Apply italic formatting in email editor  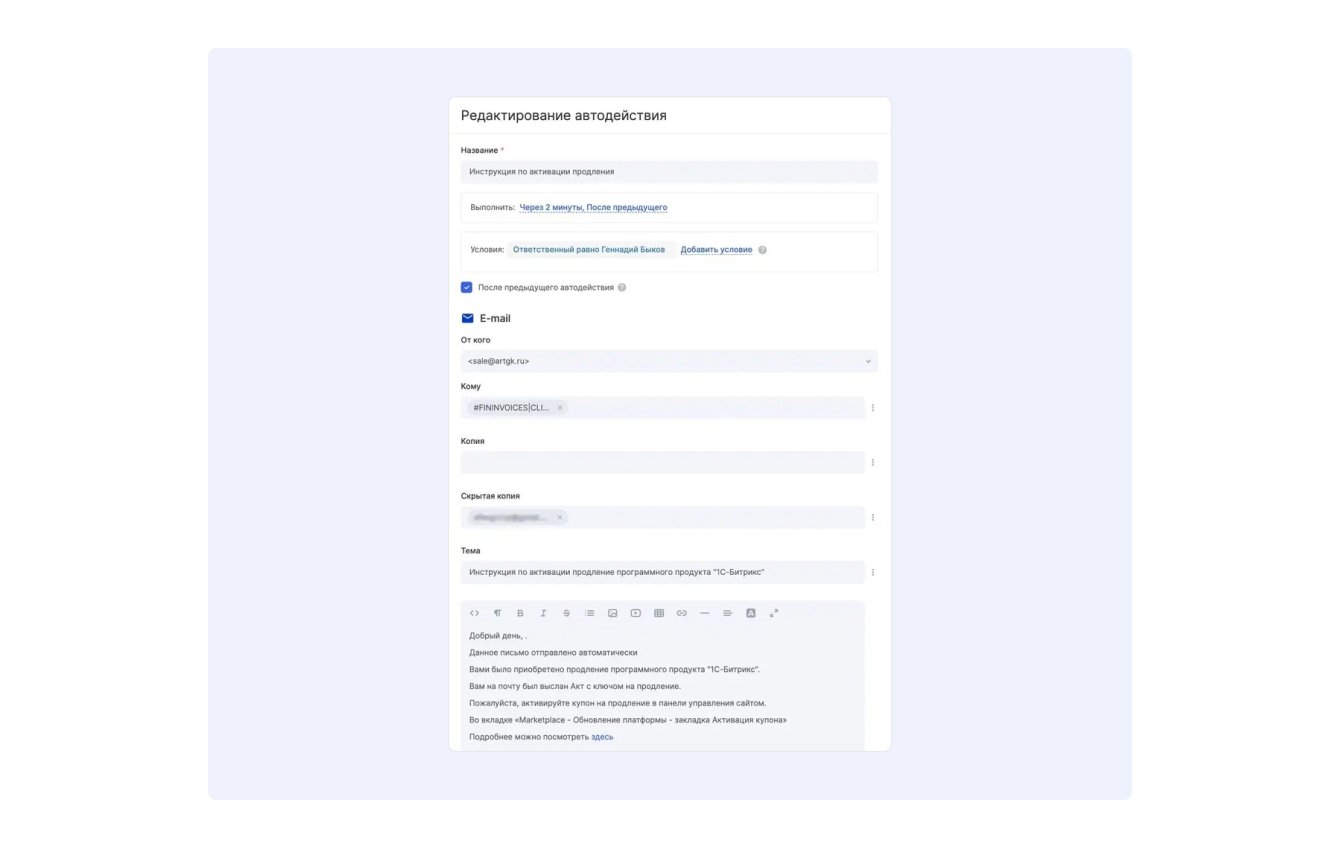[x=543, y=613]
